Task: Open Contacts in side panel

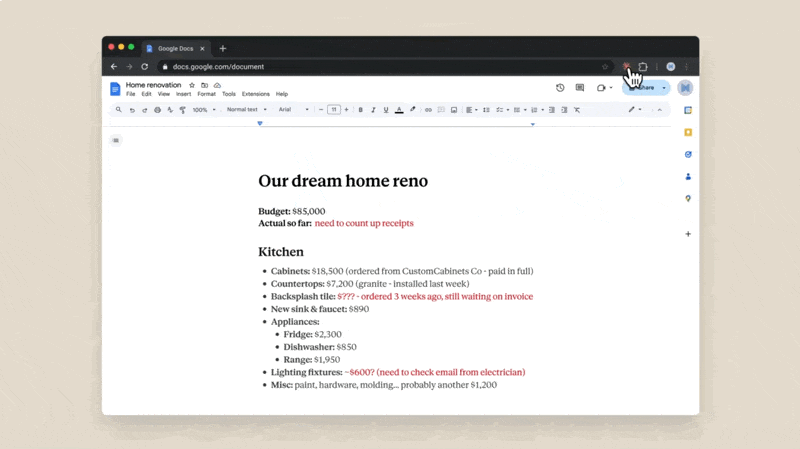Action: click(688, 177)
